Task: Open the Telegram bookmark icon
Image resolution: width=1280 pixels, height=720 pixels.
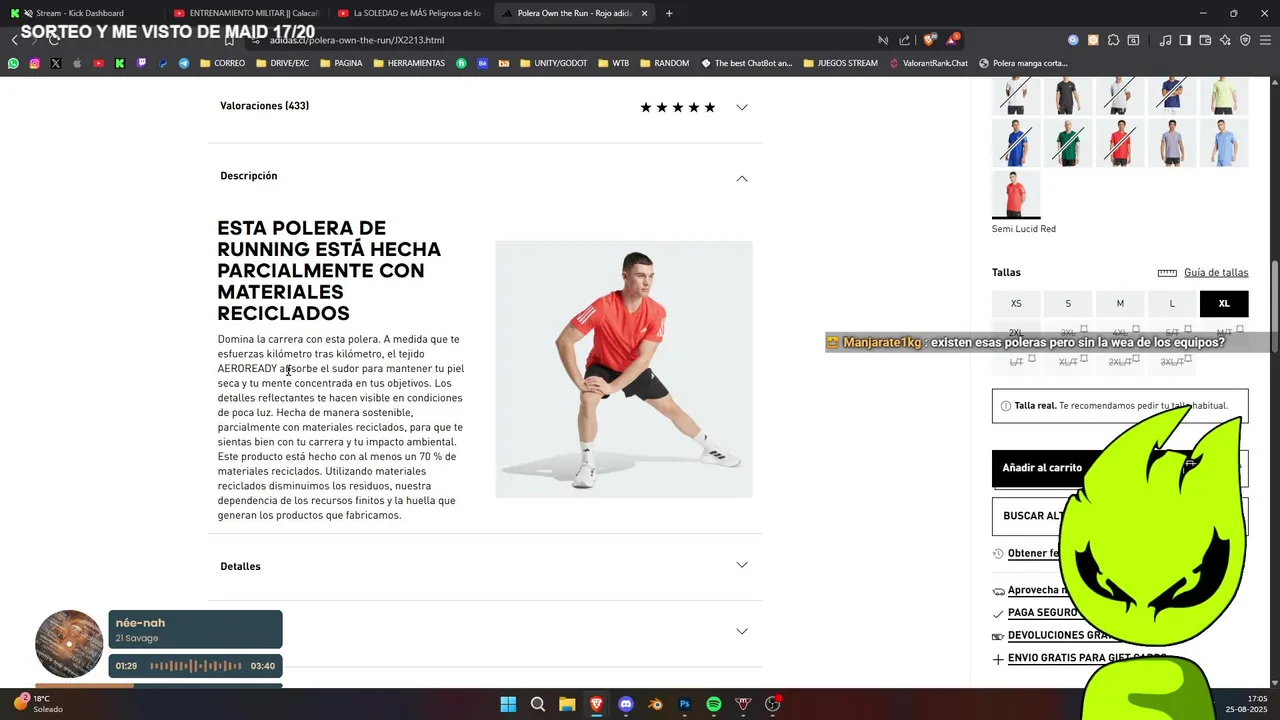Action: 184,63
